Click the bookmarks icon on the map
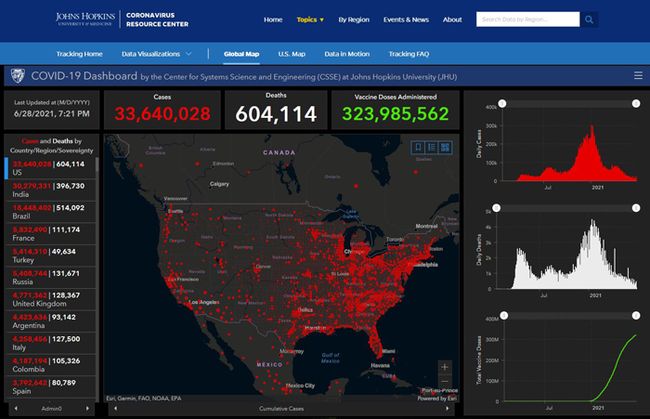Image resolution: width=650 pixels, height=419 pixels. click(x=416, y=147)
